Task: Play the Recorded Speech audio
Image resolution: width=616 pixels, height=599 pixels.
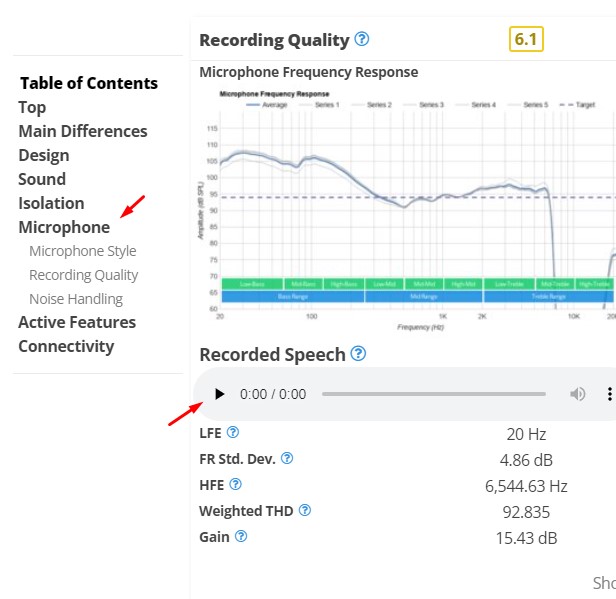Action: coord(220,394)
